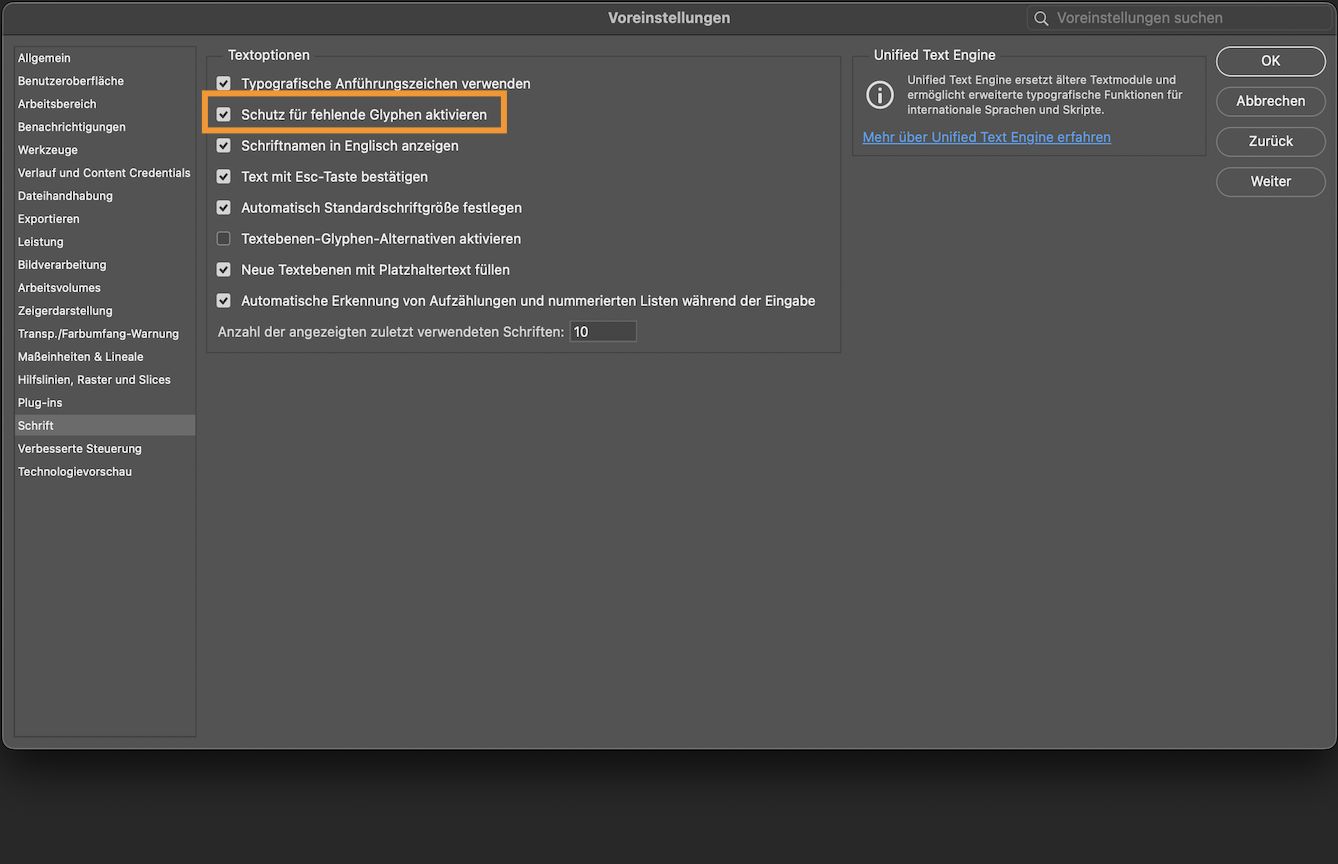Select the Werkzeuge category
The width and height of the screenshot is (1338, 864).
(x=105, y=150)
